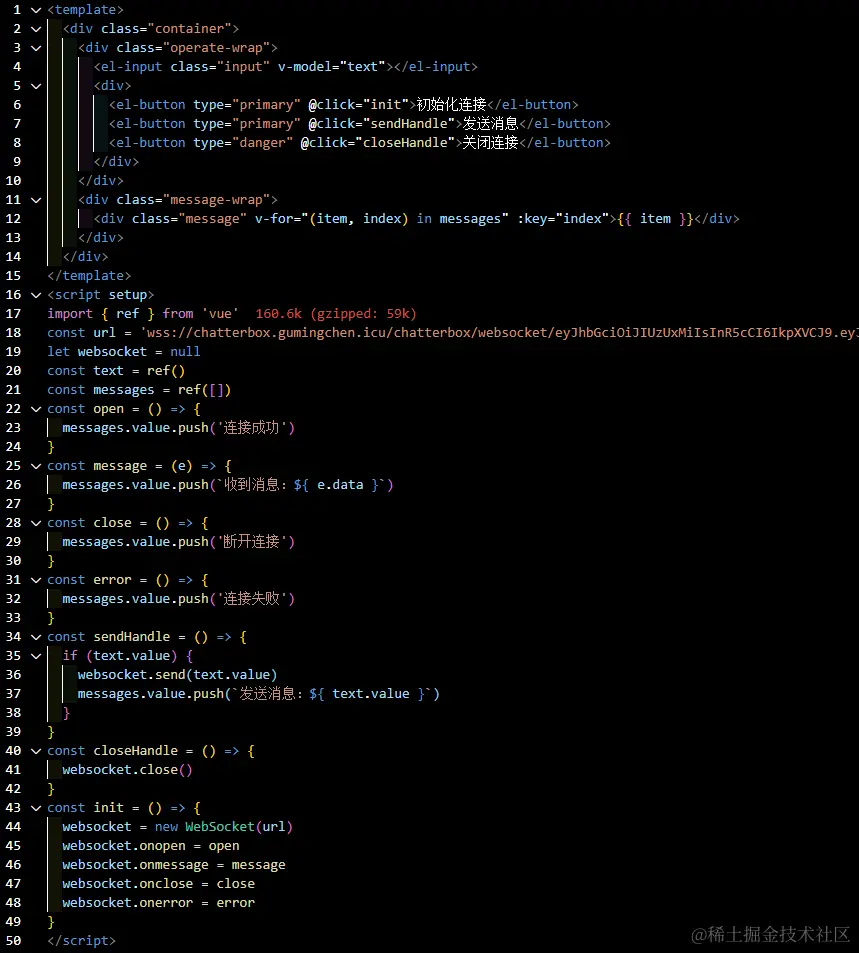Viewport: 859px width, 953px height.
Task: Click 'websocket.close()' on line 41
Action: [127, 769]
